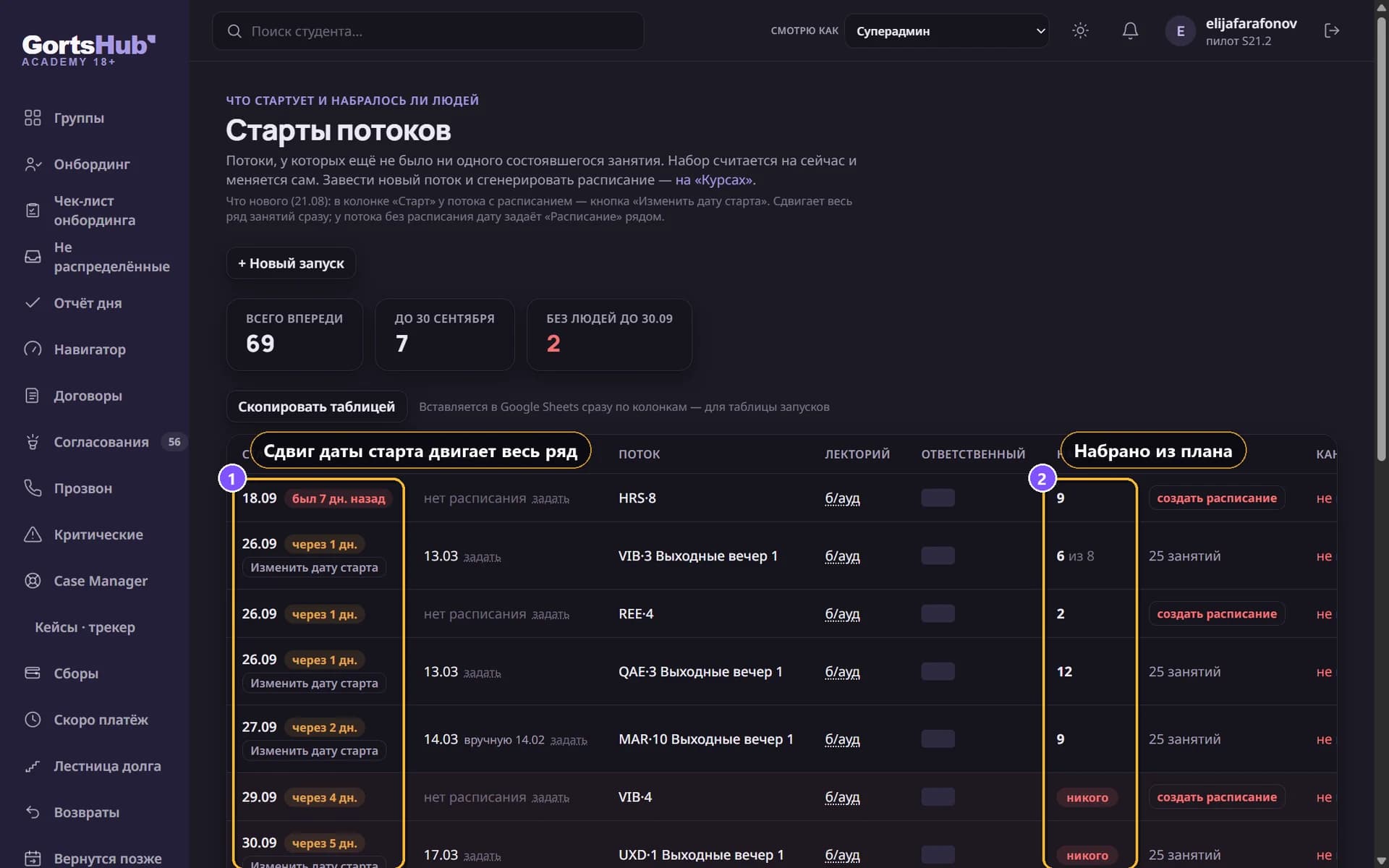1389x868 pixels.
Task: Click б/ауд lecture hall for UXD·1
Action: [842, 855]
